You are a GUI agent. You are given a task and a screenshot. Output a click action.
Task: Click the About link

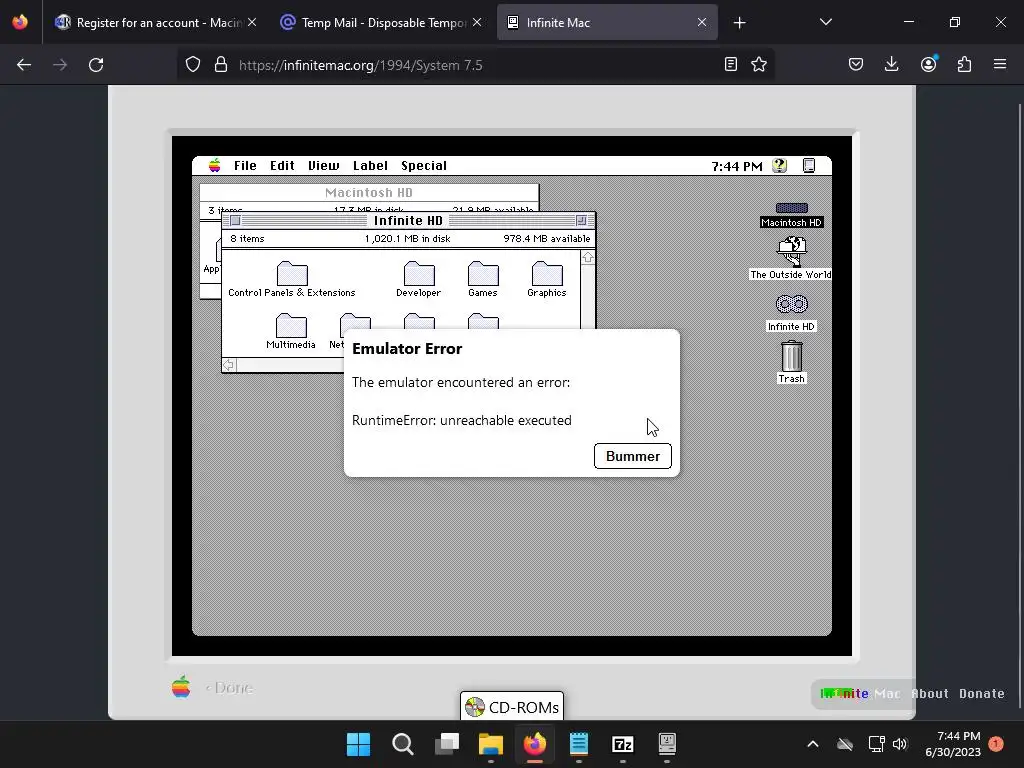click(x=930, y=694)
